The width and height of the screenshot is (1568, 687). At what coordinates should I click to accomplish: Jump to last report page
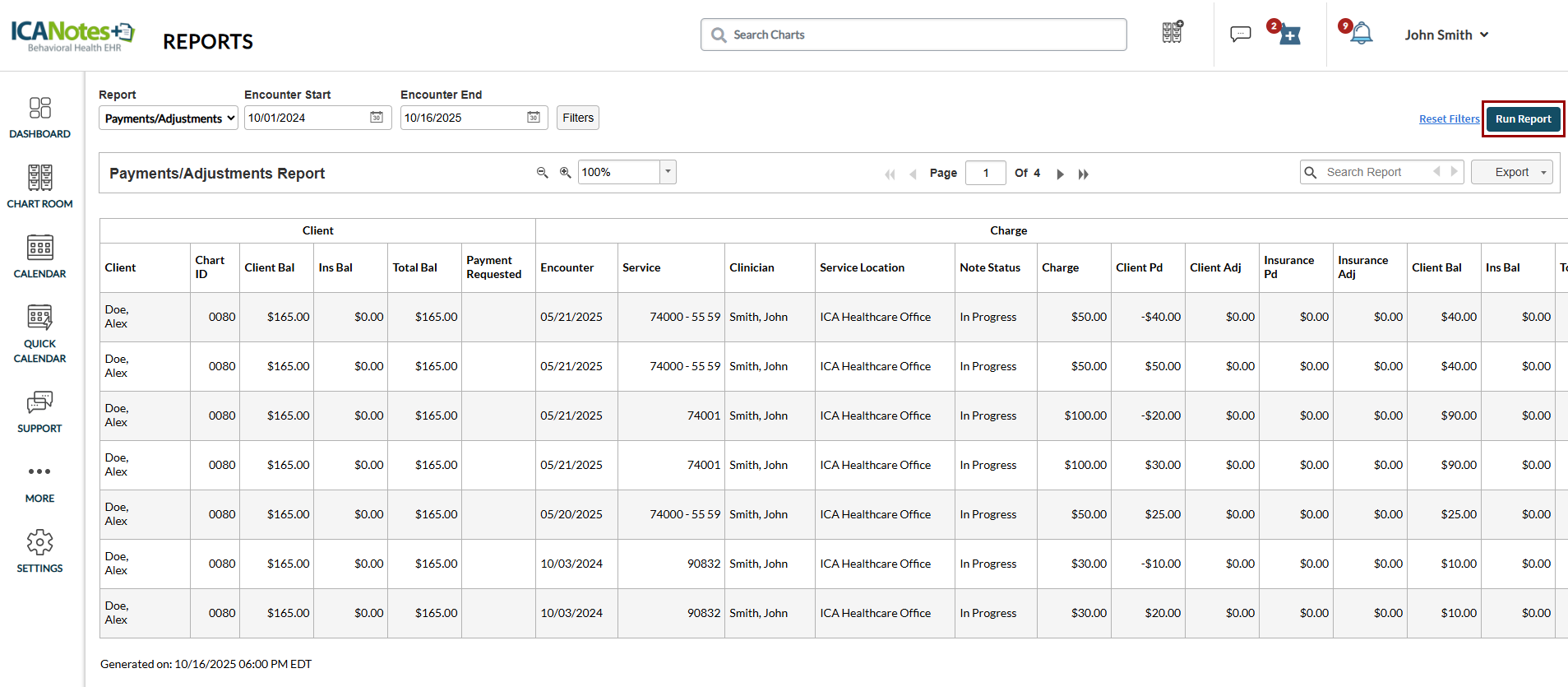pos(1084,174)
